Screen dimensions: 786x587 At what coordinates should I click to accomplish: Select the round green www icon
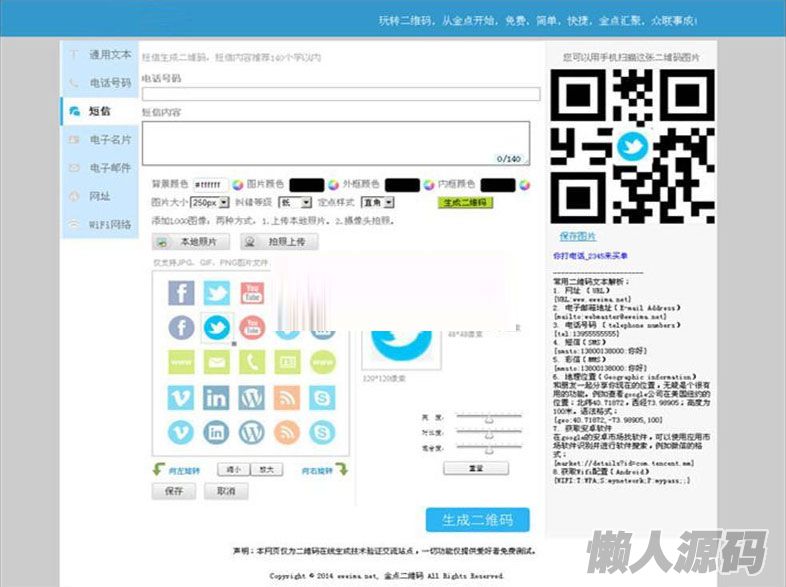point(323,362)
